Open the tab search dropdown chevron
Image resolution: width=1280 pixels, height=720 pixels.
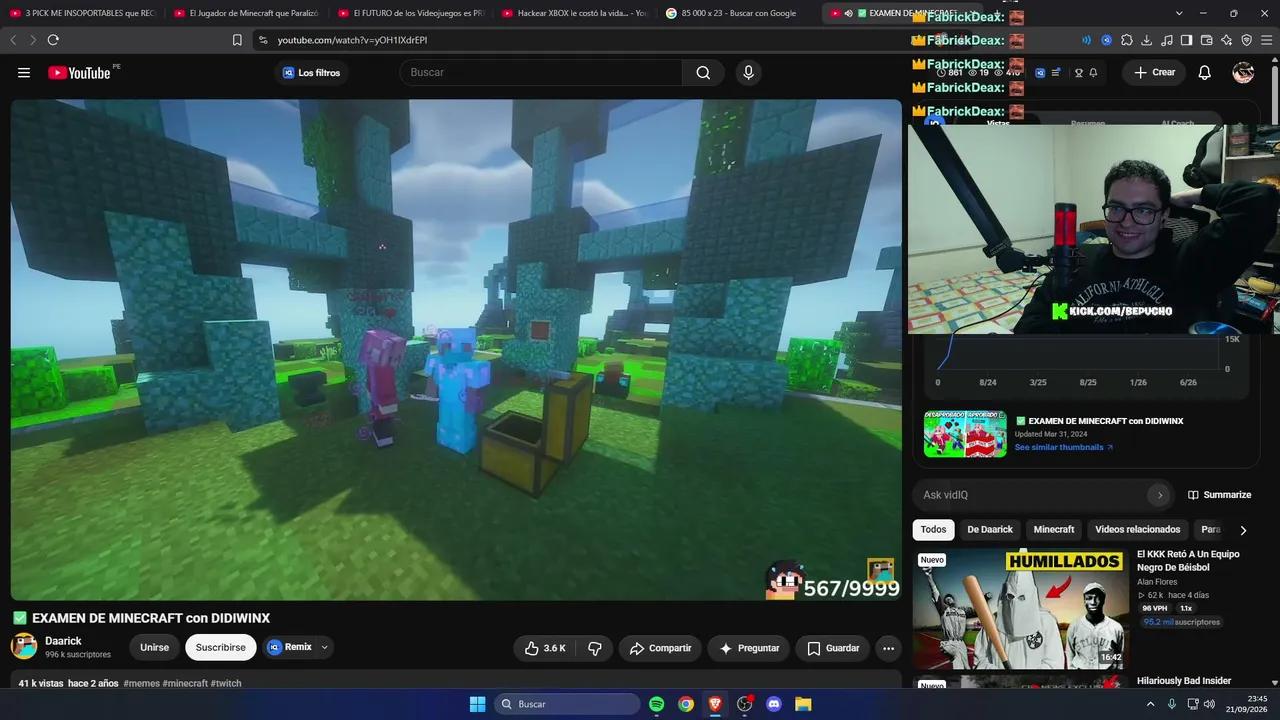pos(1179,13)
